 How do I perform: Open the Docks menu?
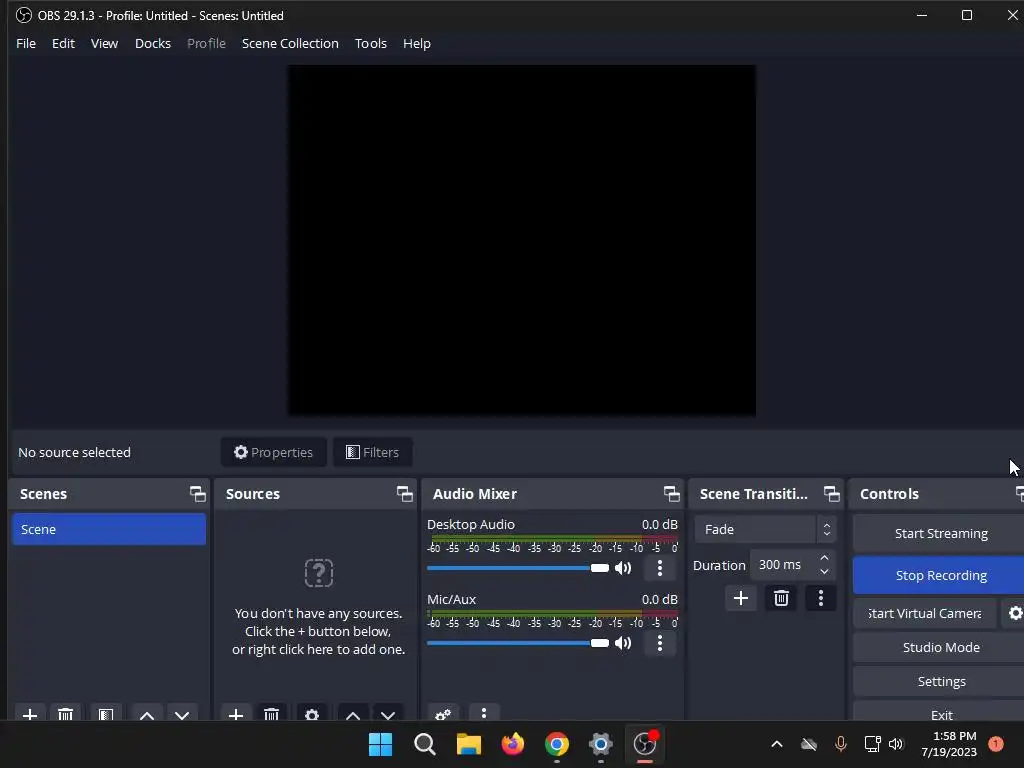pyautogui.click(x=153, y=43)
